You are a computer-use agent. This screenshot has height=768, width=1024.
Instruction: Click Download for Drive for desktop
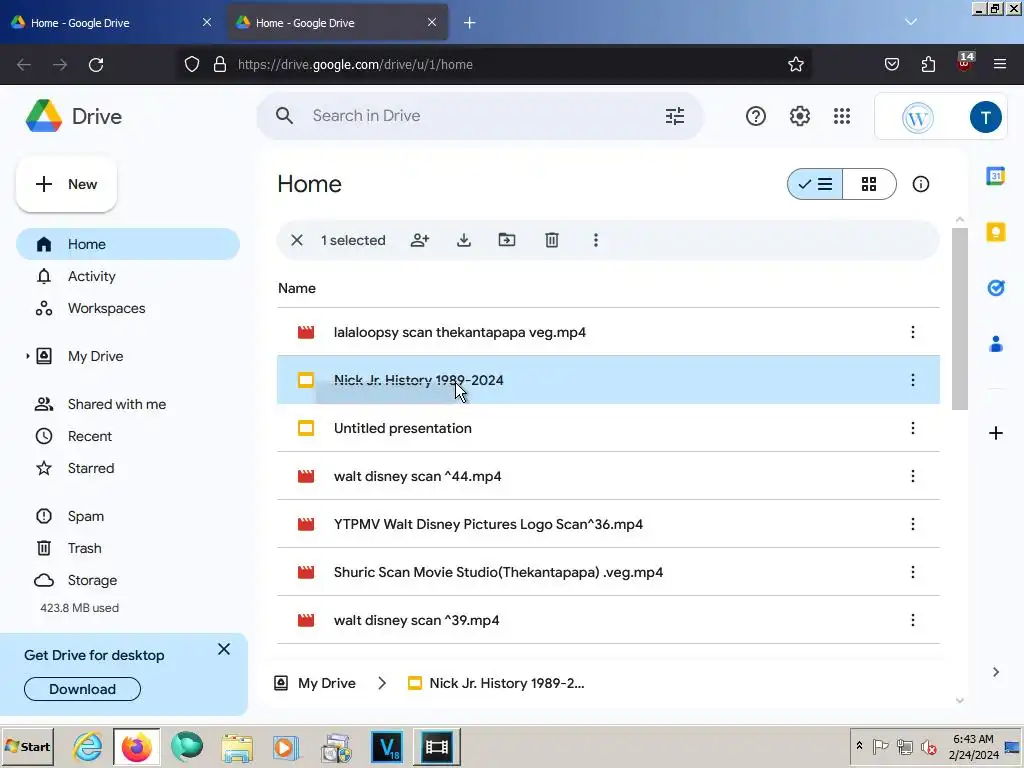pos(82,689)
